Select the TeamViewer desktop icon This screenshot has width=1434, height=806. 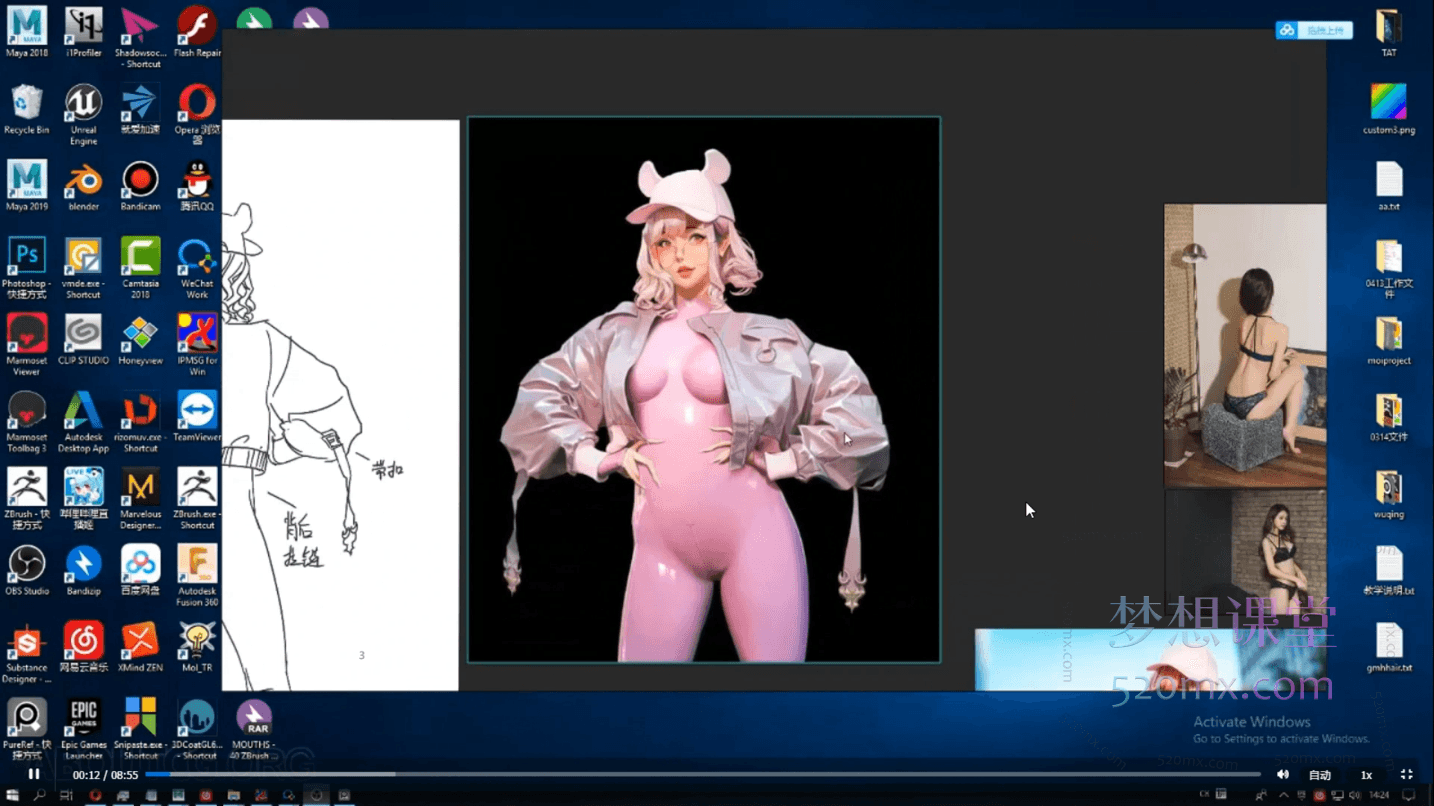(197, 414)
